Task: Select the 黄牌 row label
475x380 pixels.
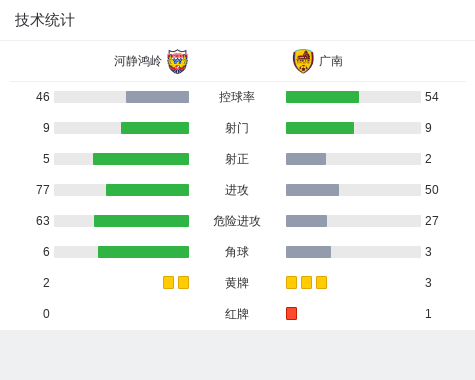Action: tap(237, 283)
